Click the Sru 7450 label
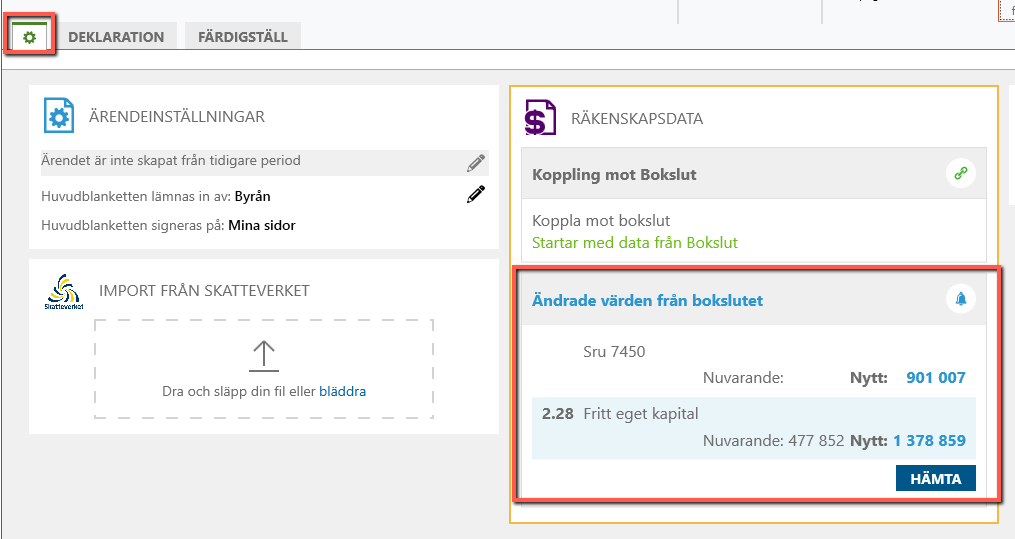This screenshot has height=539, width=1015. [x=614, y=352]
